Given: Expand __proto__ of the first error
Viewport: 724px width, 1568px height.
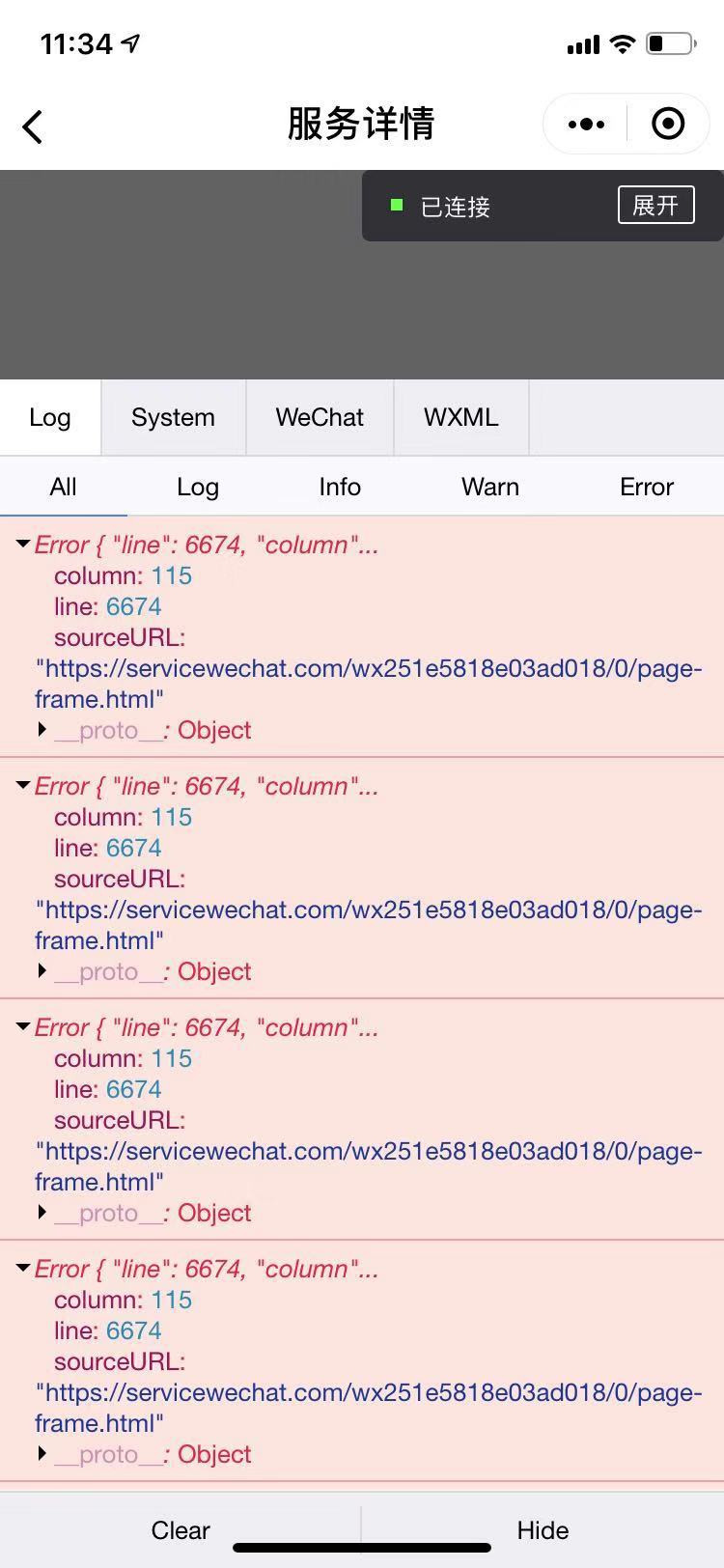Looking at the screenshot, I should 42,730.
